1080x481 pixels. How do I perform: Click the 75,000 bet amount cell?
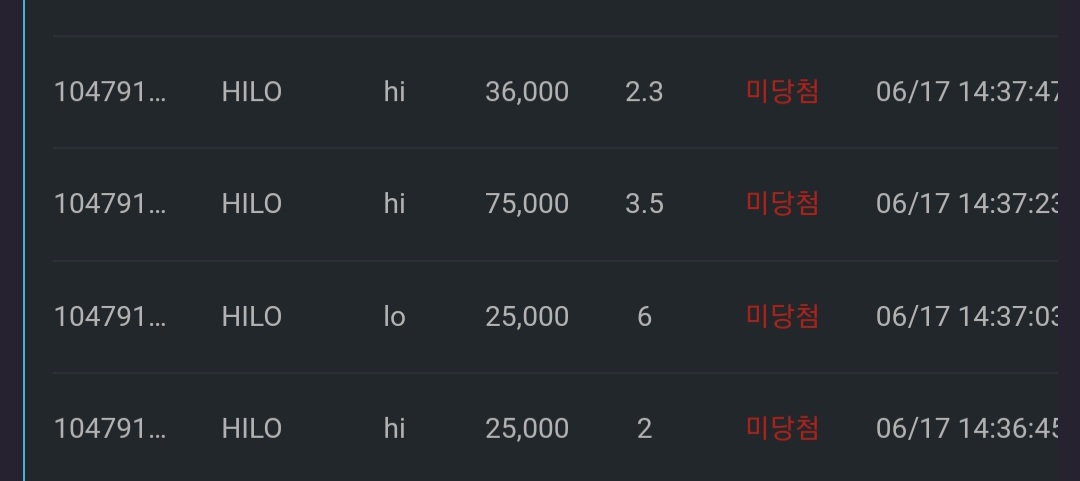[527, 204]
